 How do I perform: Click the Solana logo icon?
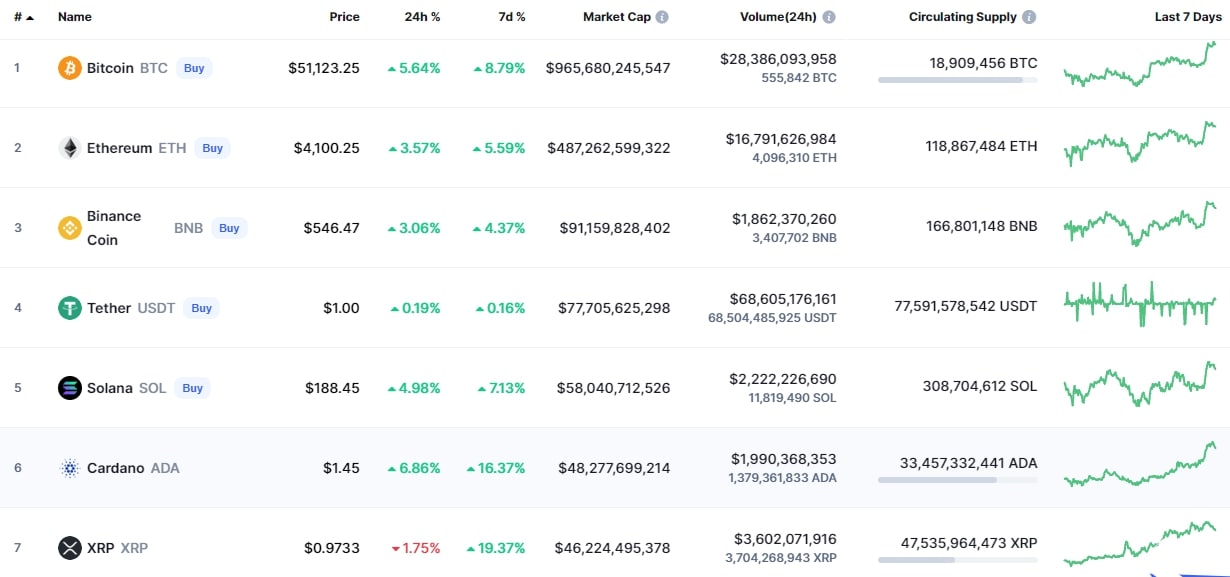coord(70,388)
